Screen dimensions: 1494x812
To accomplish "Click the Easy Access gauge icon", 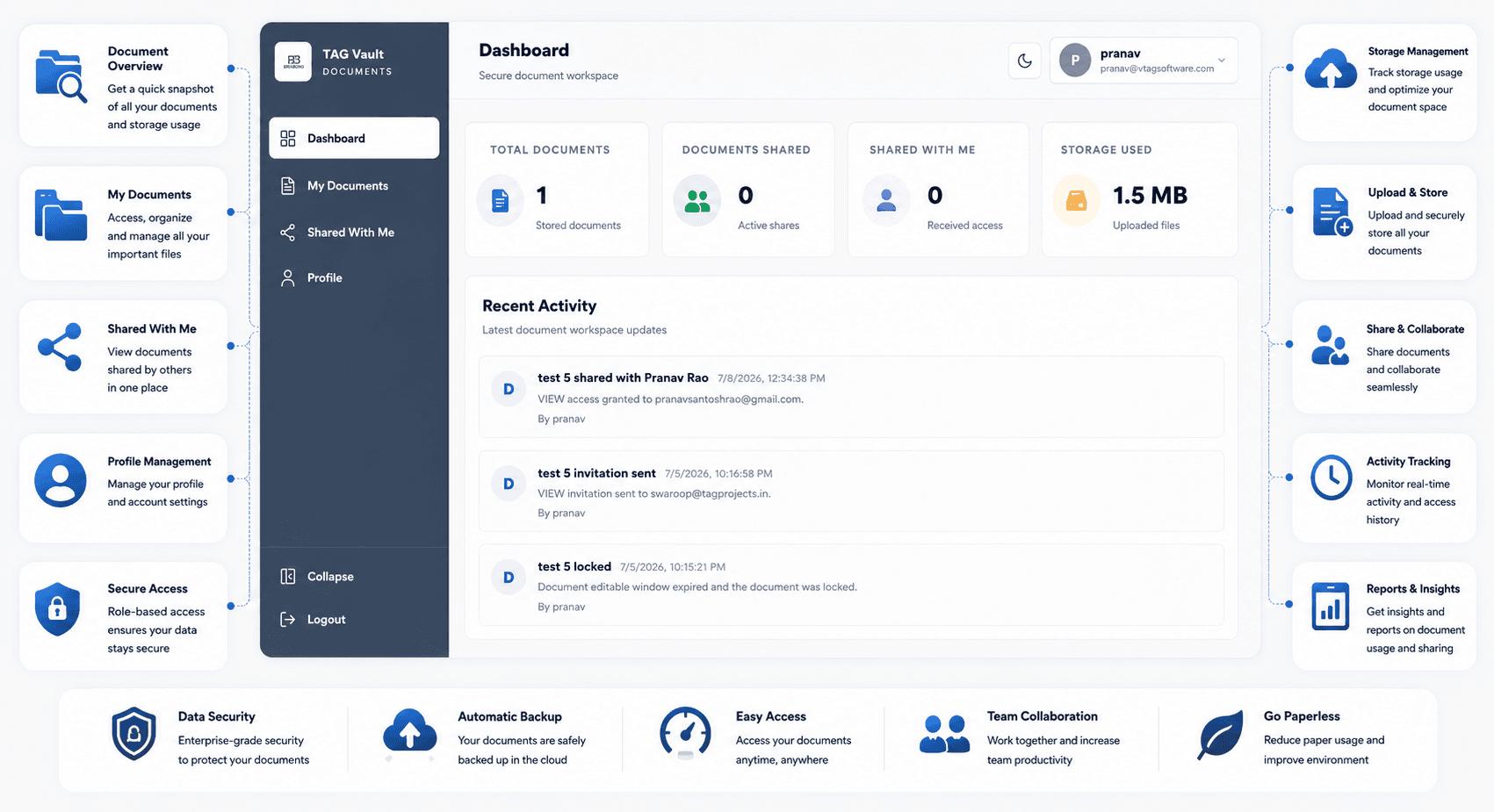I will click(x=685, y=733).
